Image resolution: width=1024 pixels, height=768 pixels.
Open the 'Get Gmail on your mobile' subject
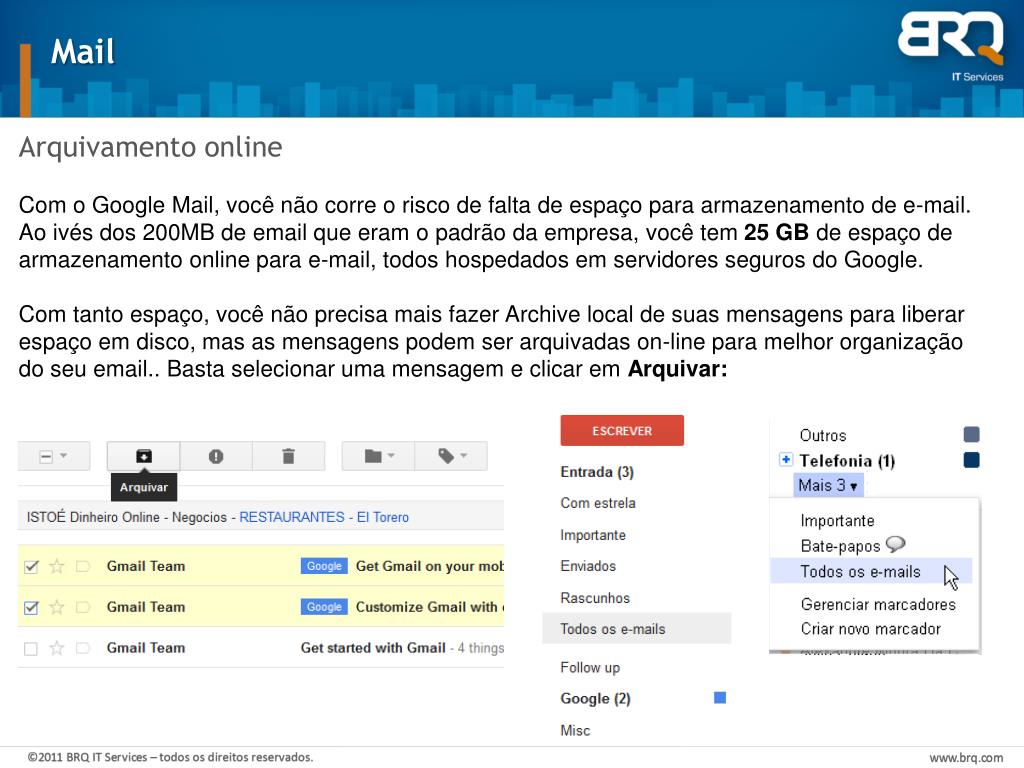coord(430,566)
